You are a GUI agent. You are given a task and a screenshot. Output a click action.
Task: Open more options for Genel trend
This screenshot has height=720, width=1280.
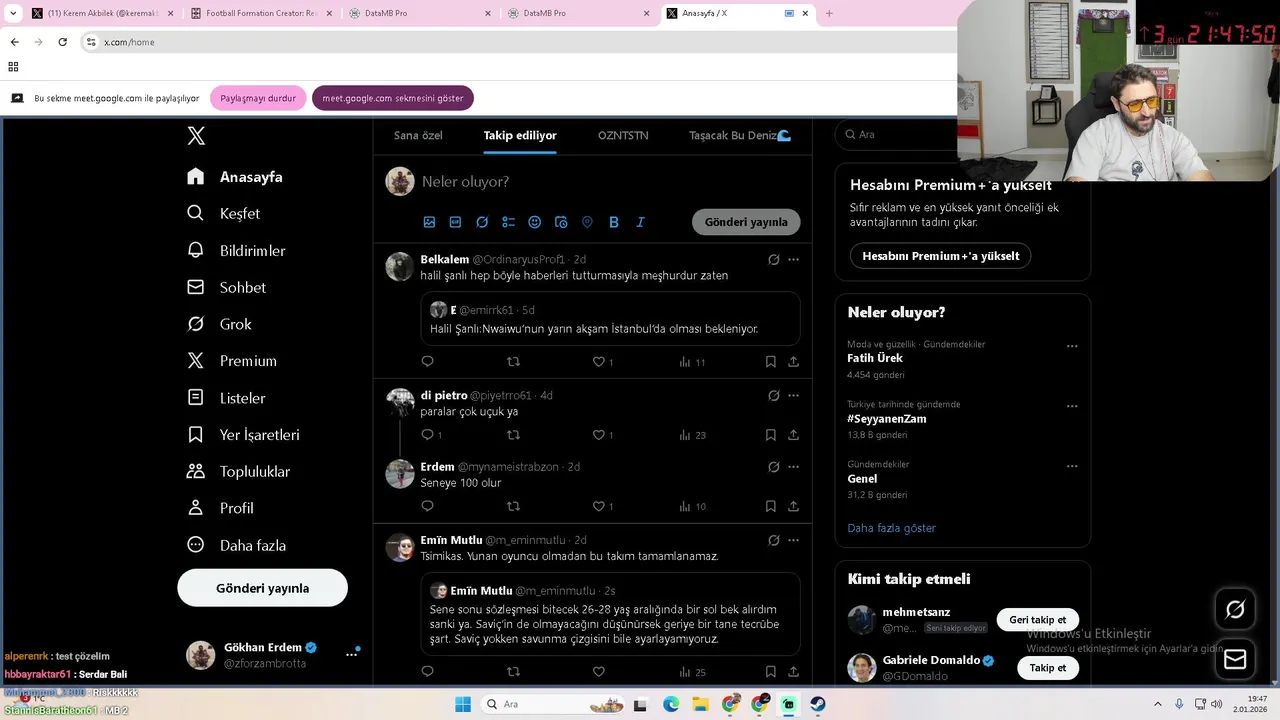click(1072, 466)
